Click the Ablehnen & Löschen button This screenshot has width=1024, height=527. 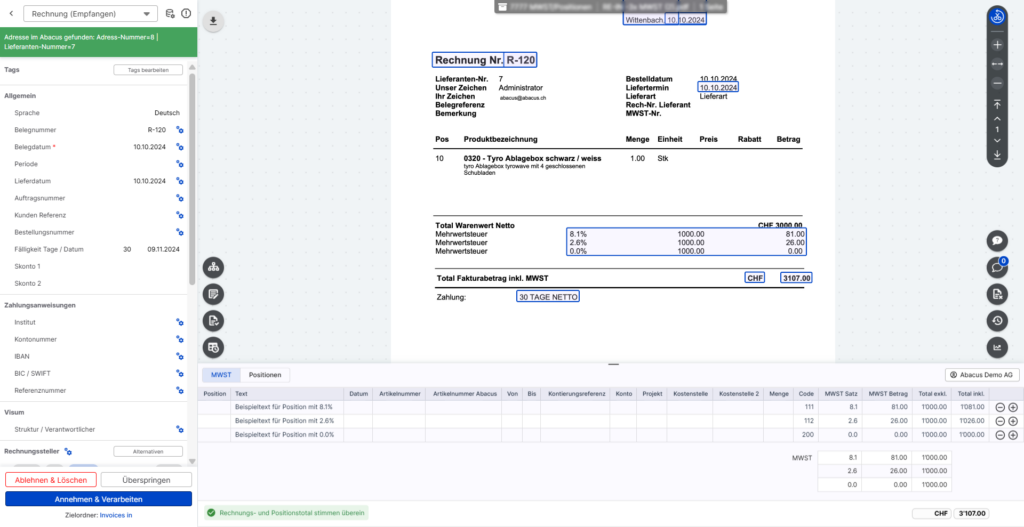50,480
